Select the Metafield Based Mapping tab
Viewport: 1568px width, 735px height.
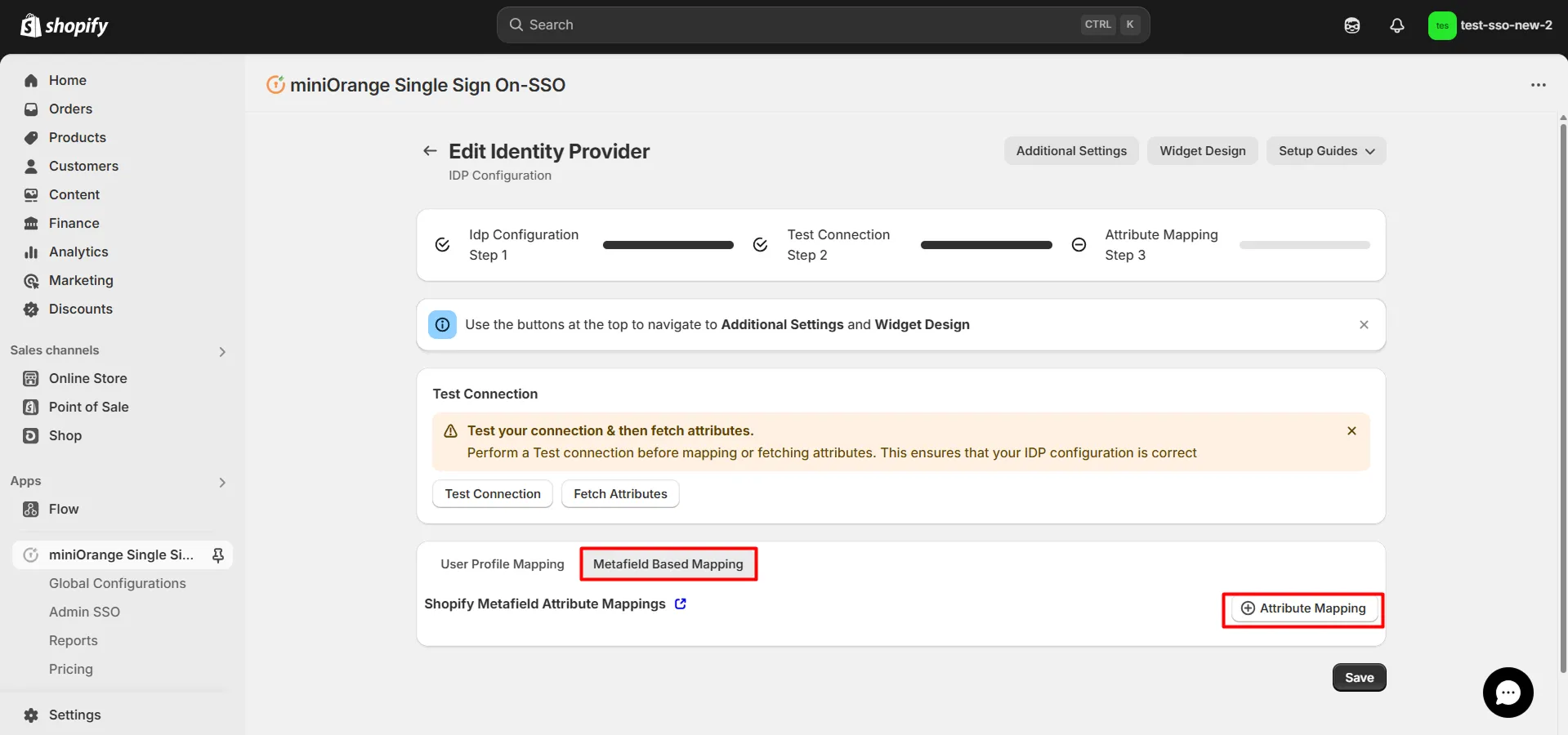668,564
